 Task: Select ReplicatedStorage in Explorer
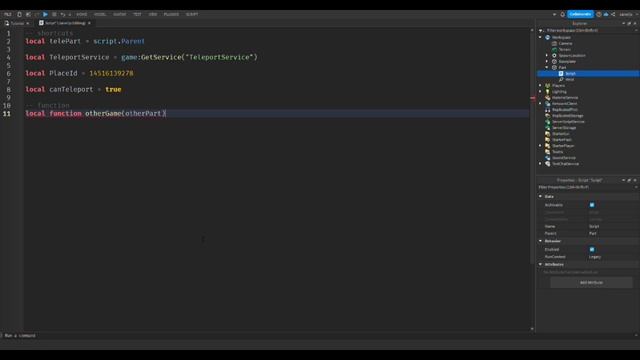(x=567, y=116)
